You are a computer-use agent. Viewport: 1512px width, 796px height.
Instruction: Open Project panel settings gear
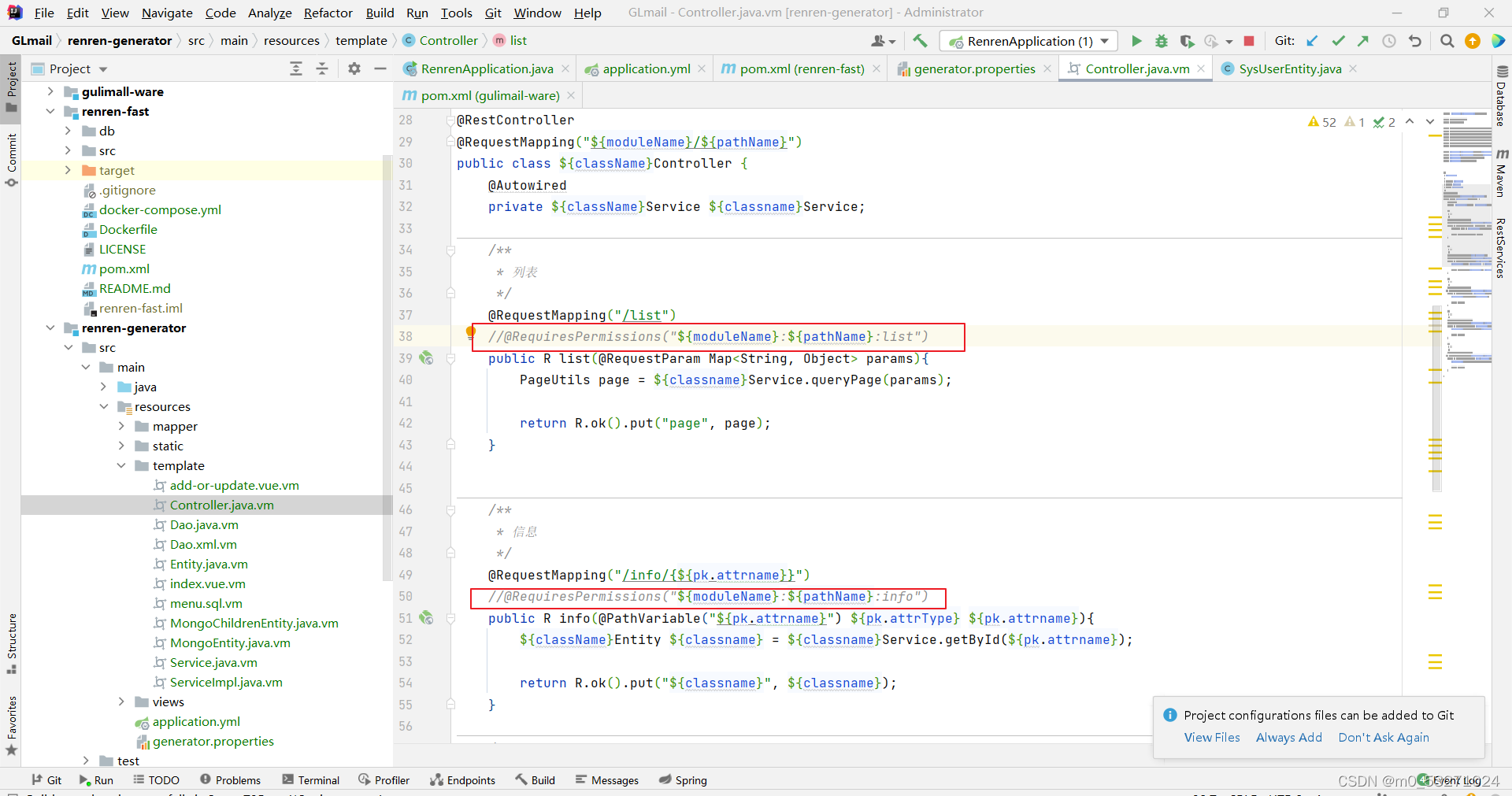click(x=354, y=68)
